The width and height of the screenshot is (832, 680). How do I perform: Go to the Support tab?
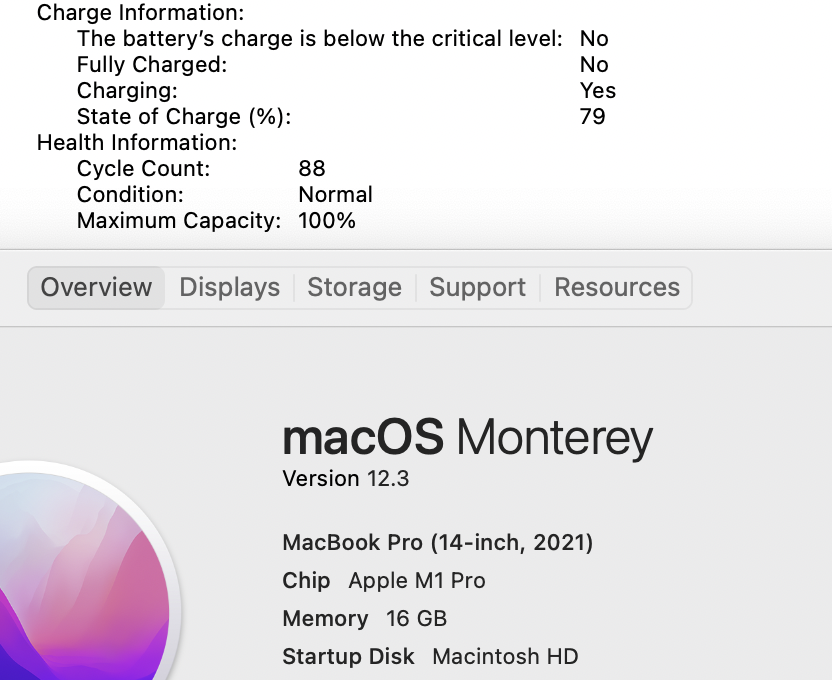pos(477,288)
